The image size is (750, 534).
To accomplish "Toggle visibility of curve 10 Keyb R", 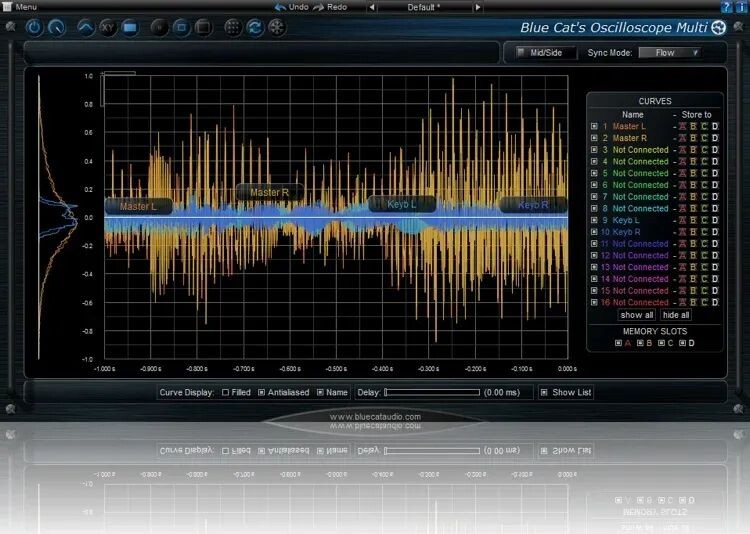I will tap(594, 232).
